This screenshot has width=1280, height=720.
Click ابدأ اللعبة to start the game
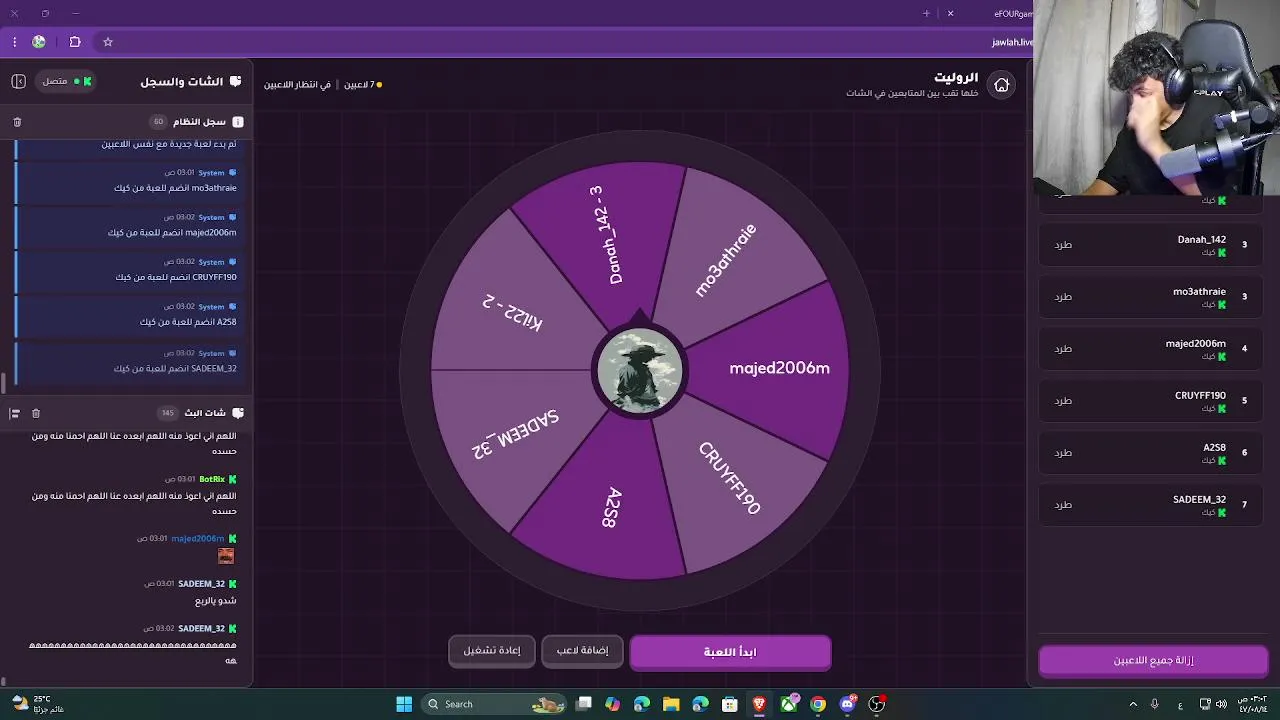pos(730,652)
